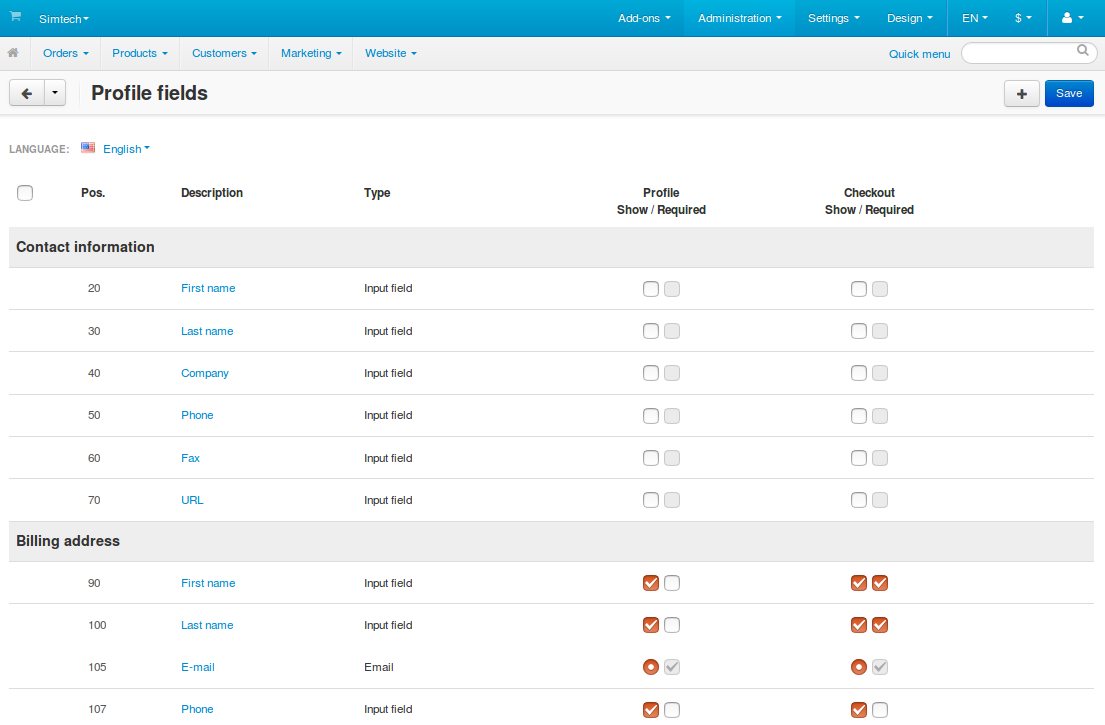1105x725 pixels.
Task: Open the Quick menu link
Action: tap(919, 54)
